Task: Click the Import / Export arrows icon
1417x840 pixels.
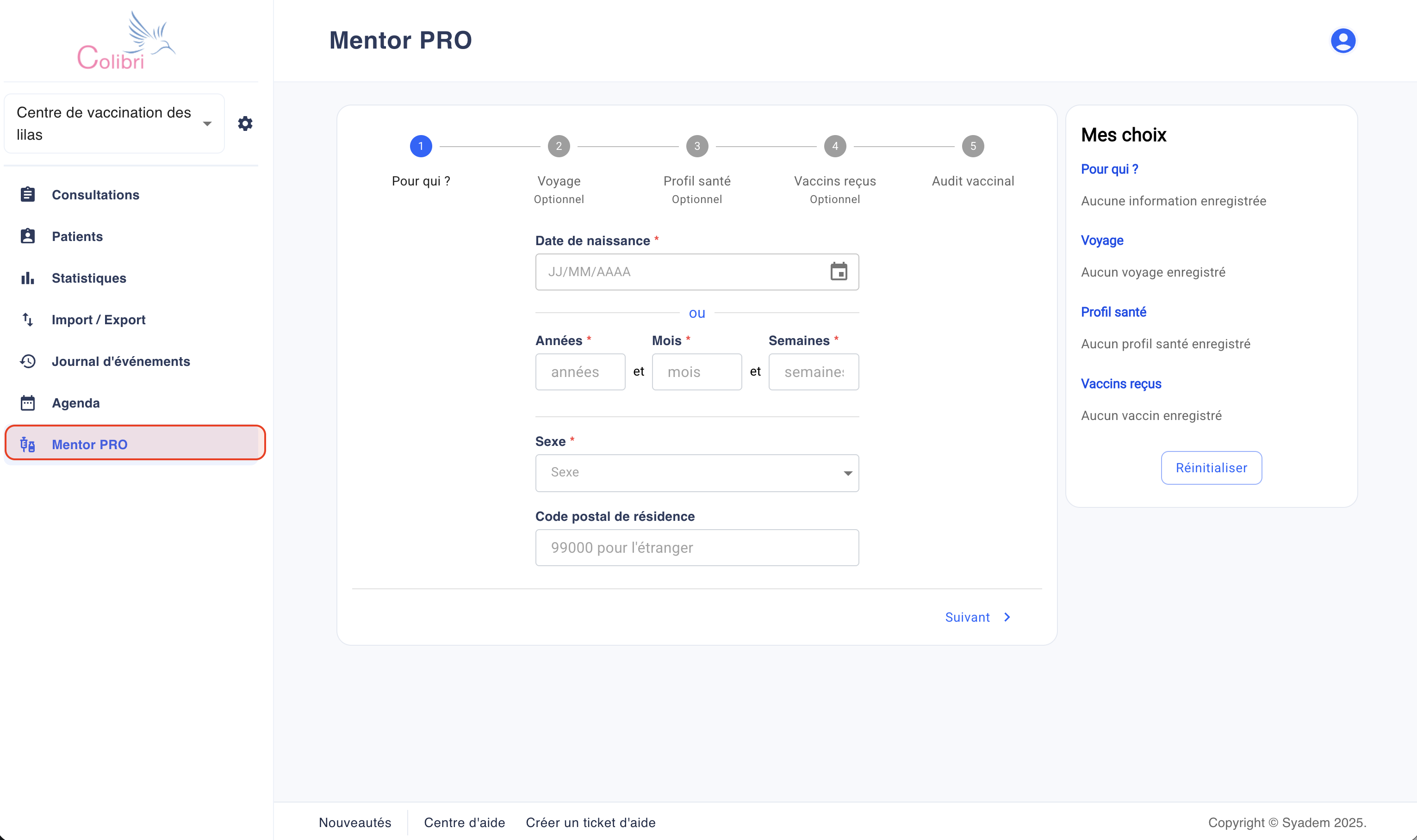Action: (x=28, y=319)
